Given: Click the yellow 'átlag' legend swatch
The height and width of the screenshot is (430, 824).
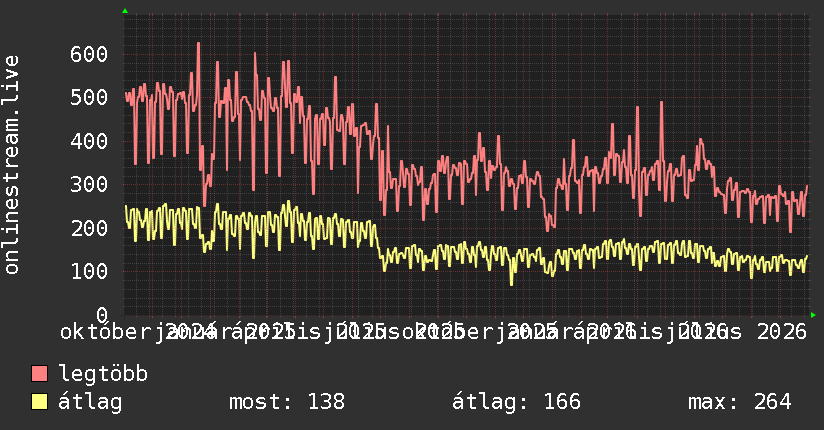Looking at the screenshot, I should [39, 401].
